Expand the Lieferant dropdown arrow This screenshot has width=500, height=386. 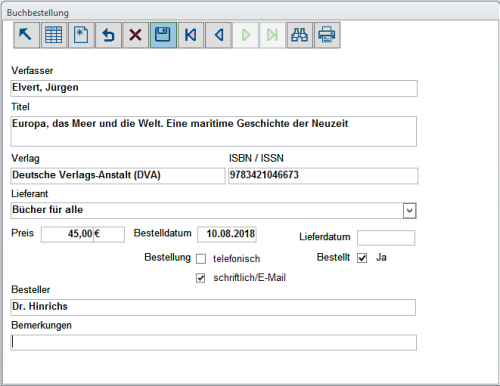pos(409,211)
